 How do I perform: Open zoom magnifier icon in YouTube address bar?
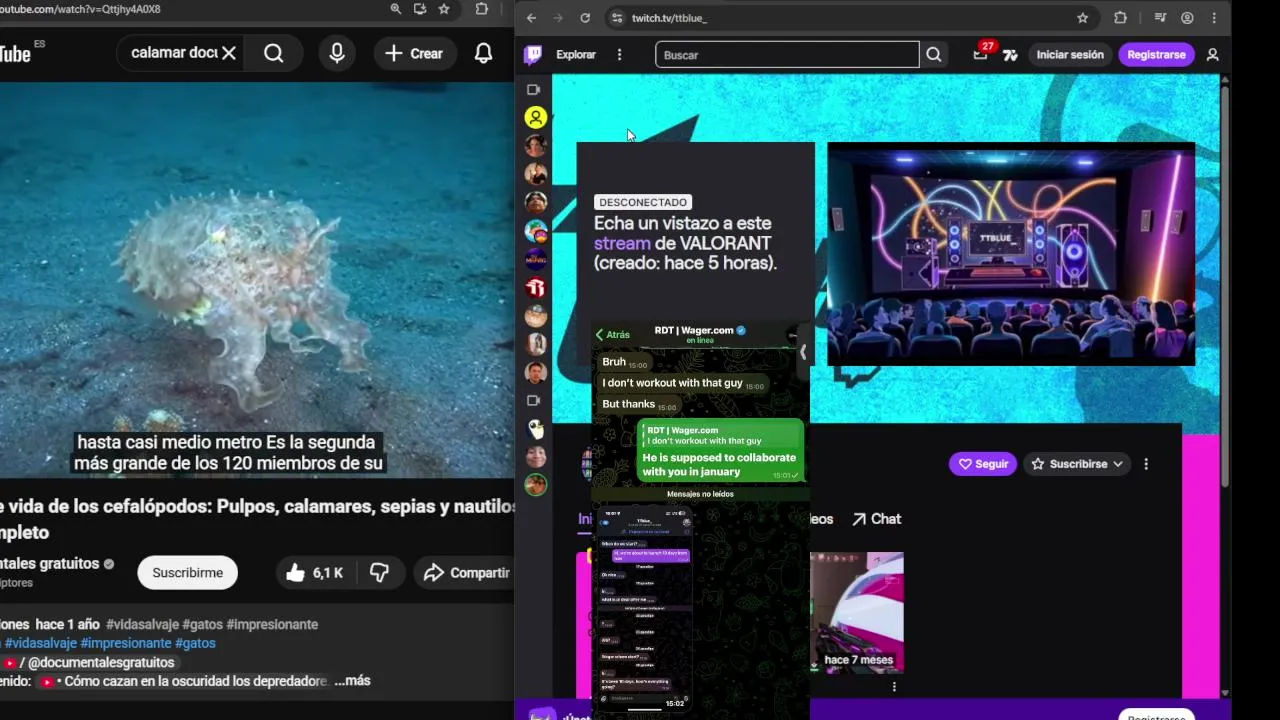[396, 9]
